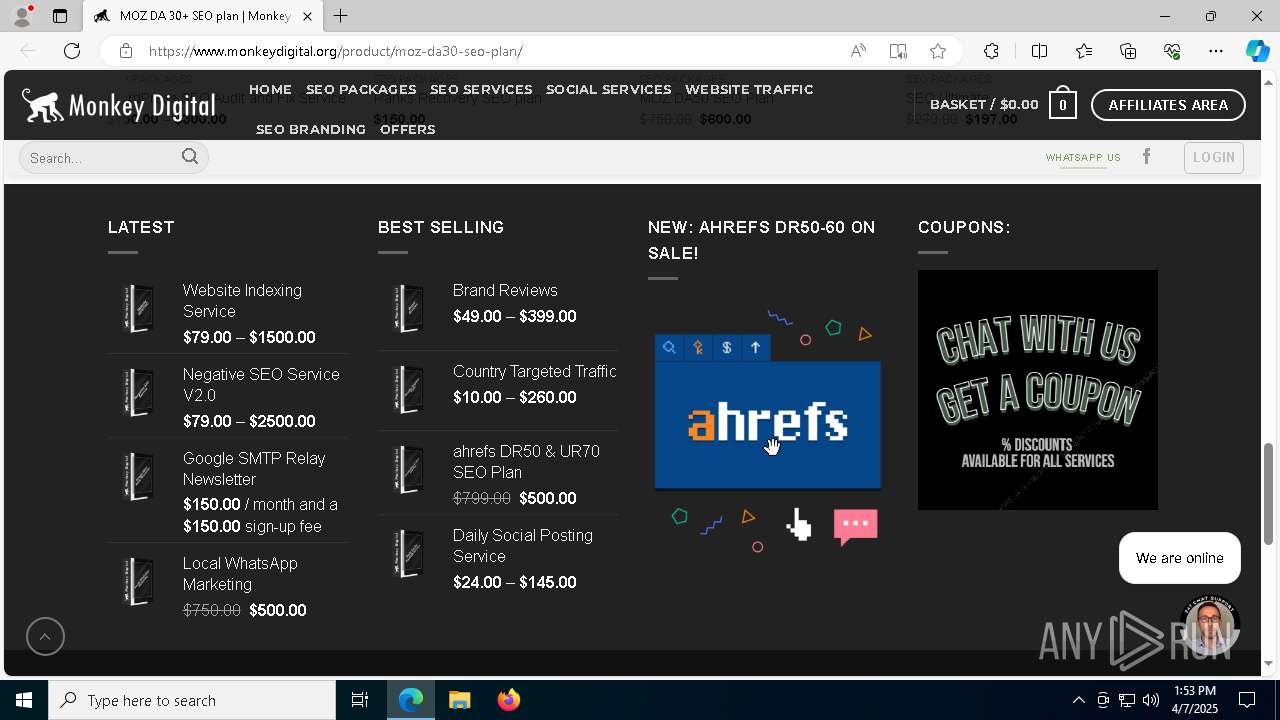Open File Explorer from taskbar

pos(459,700)
